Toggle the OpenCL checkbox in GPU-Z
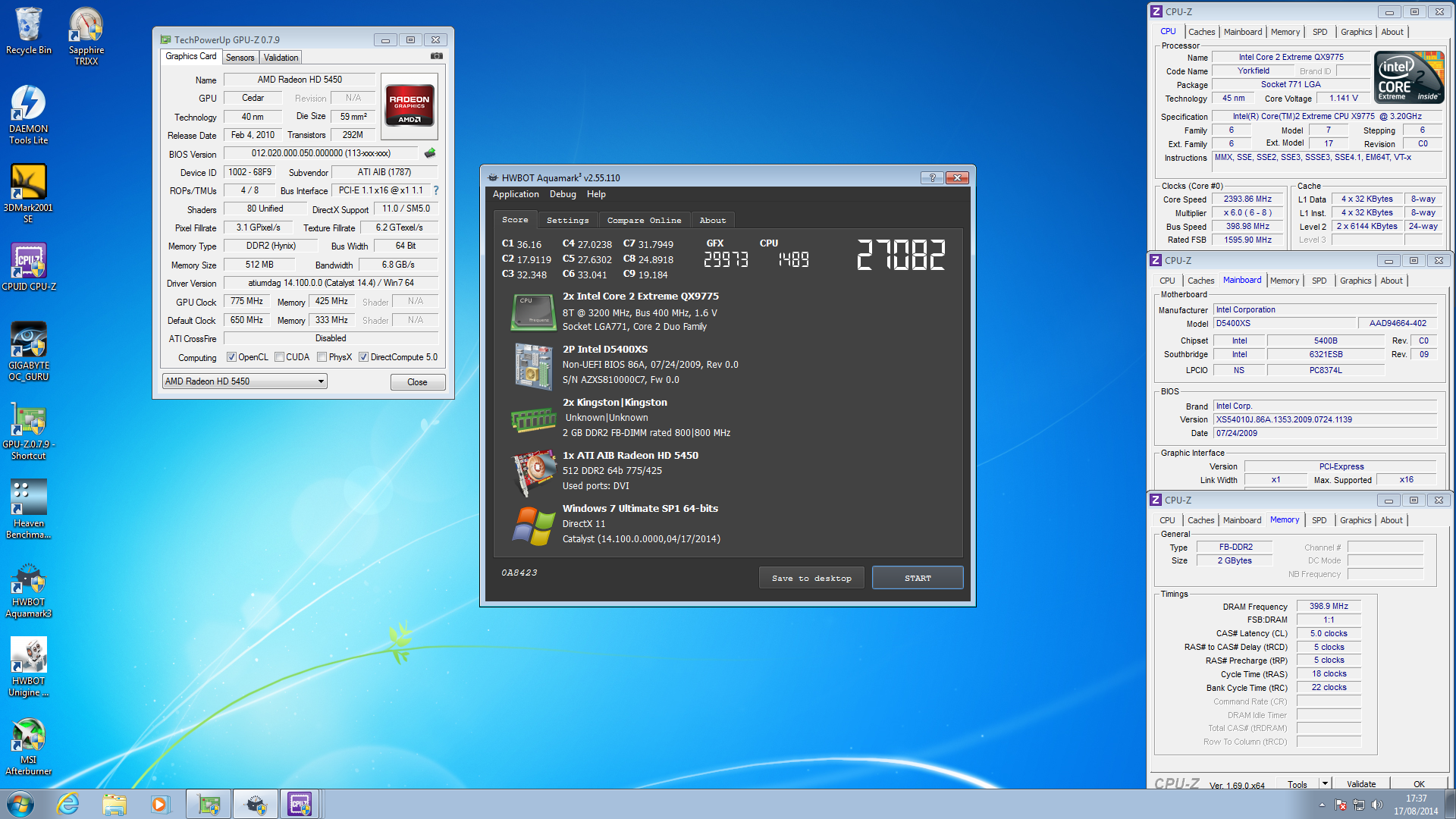Image resolution: width=1456 pixels, height=819 pixels. coord(231,357)
